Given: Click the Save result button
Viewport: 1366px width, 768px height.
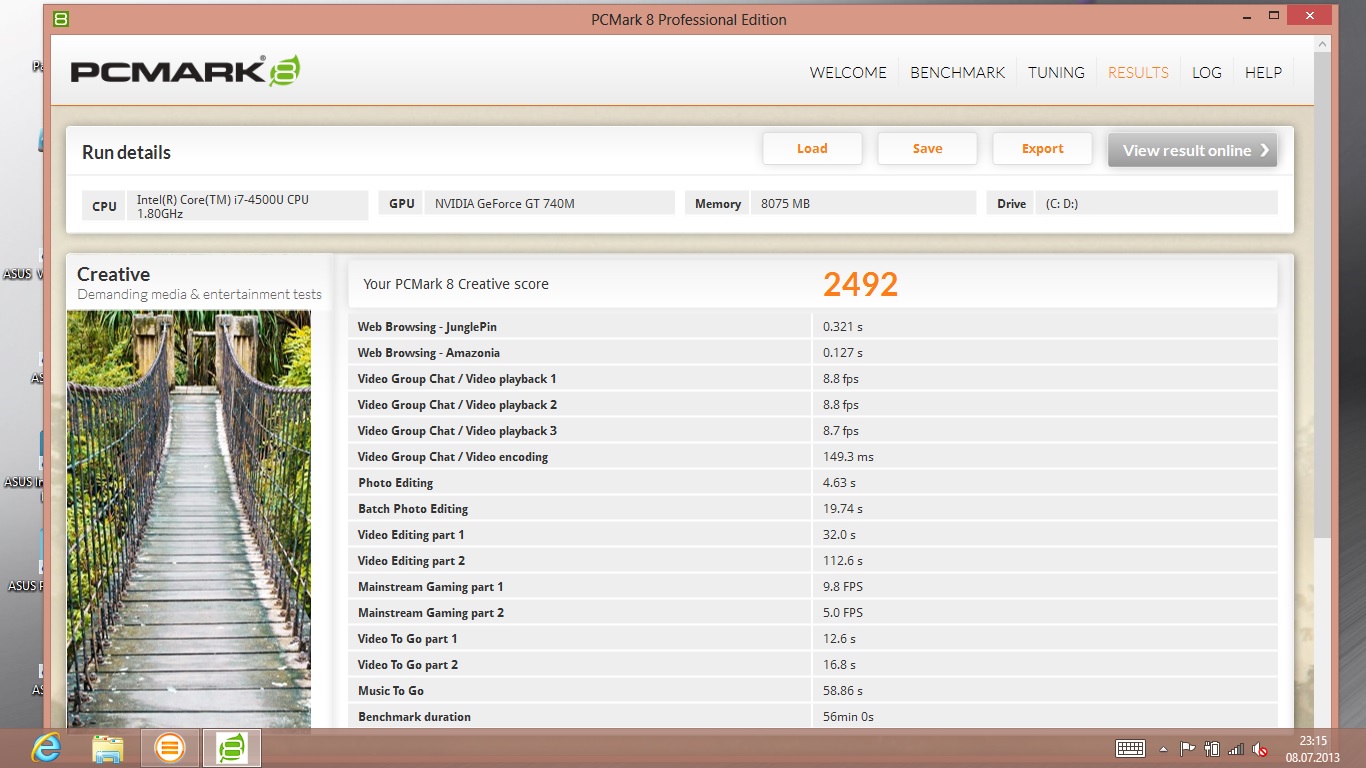Looking at the screenshot, I should [x=927, y=148].
